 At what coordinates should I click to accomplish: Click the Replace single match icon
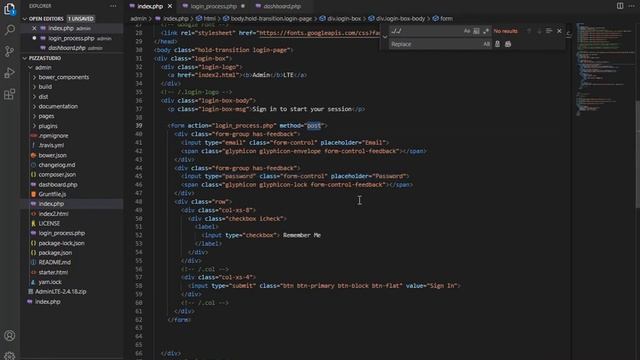pyautogui.click(x=498, y=44)
